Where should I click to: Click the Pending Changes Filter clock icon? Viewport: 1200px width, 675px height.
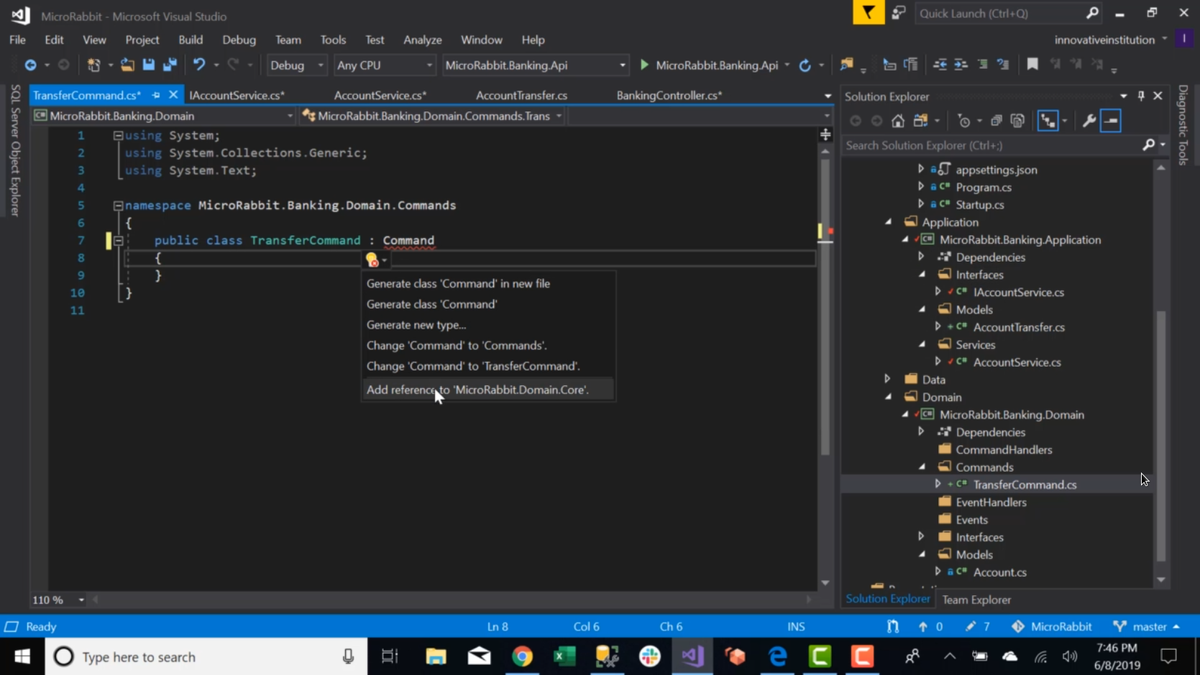(964, 121)
